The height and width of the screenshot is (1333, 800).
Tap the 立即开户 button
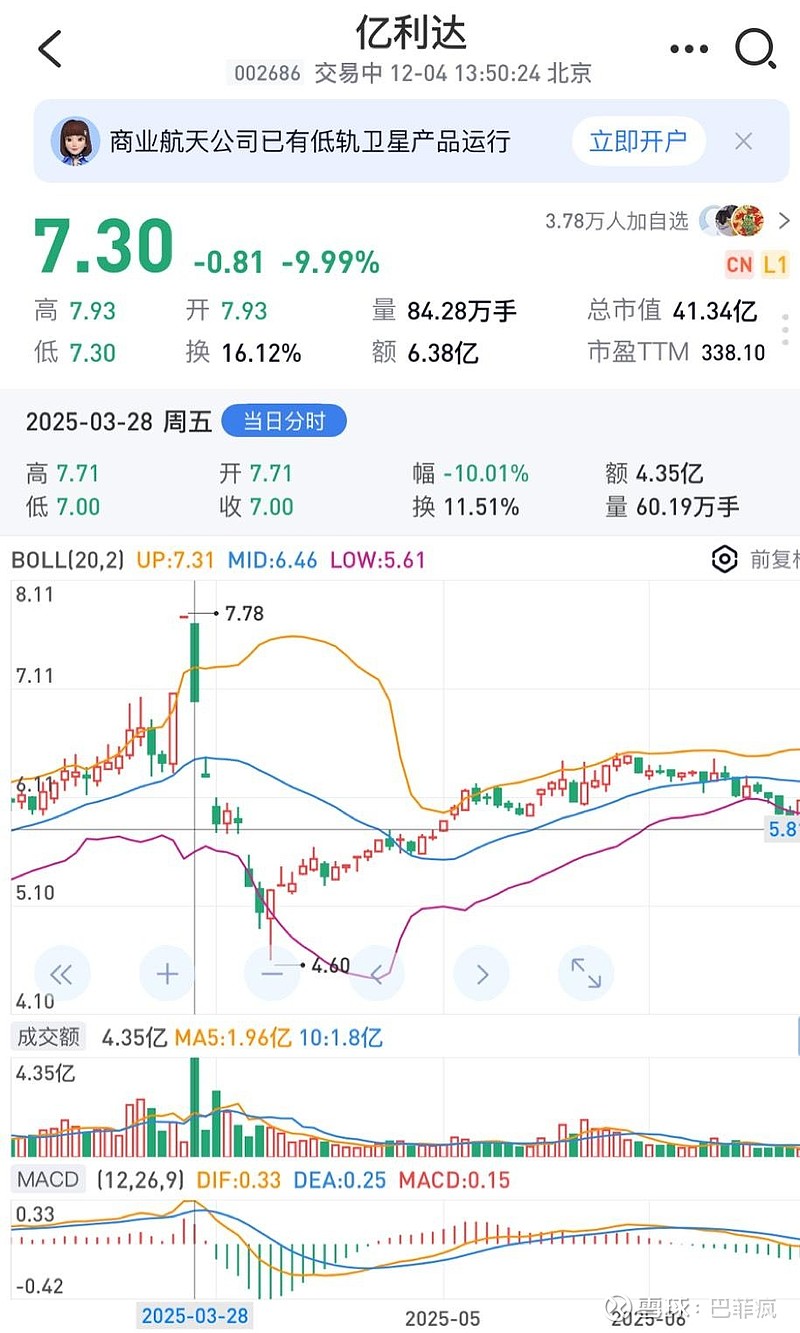point(638,141)
